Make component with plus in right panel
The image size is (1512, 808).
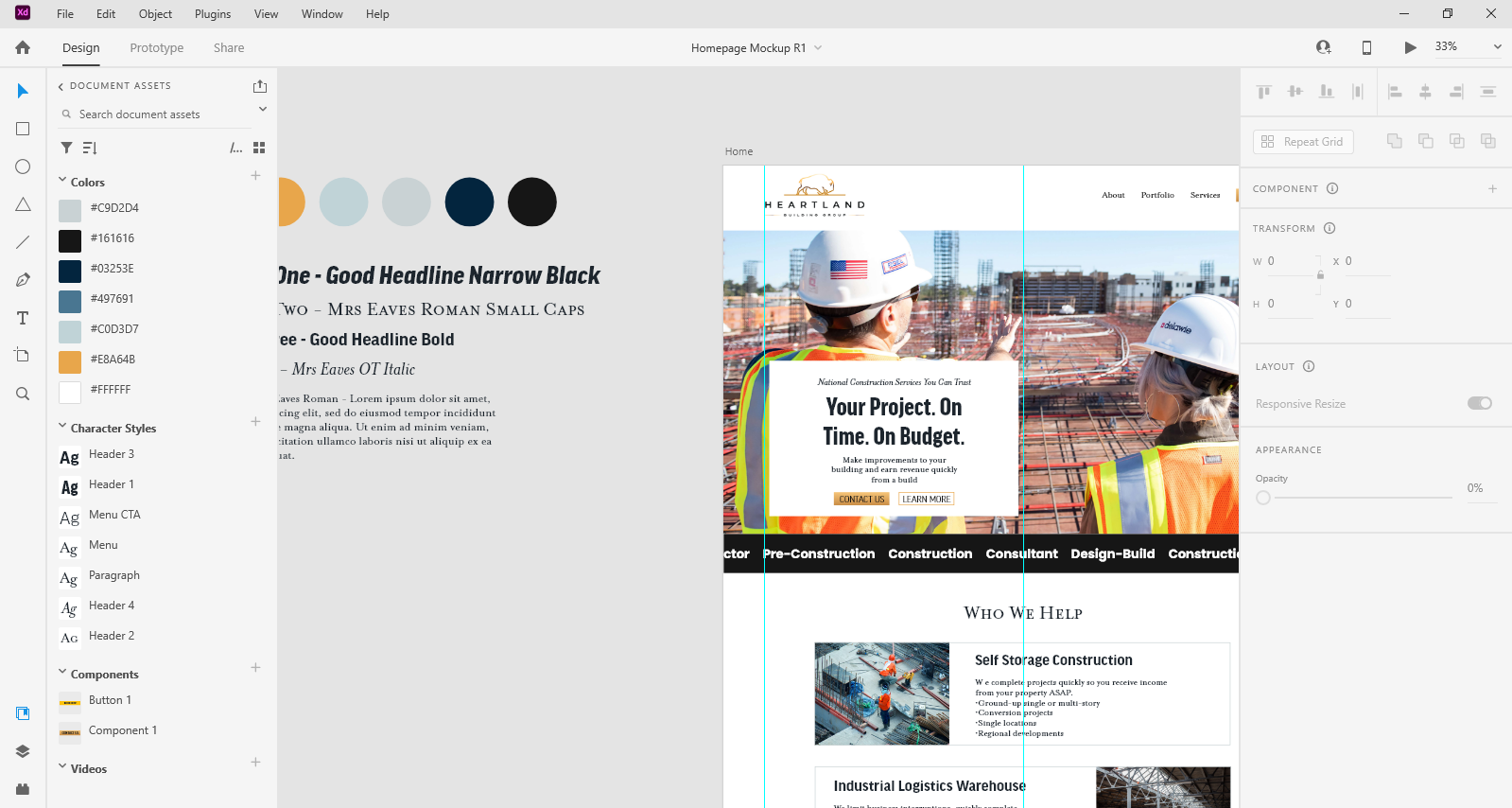[x=1493, y=189]
